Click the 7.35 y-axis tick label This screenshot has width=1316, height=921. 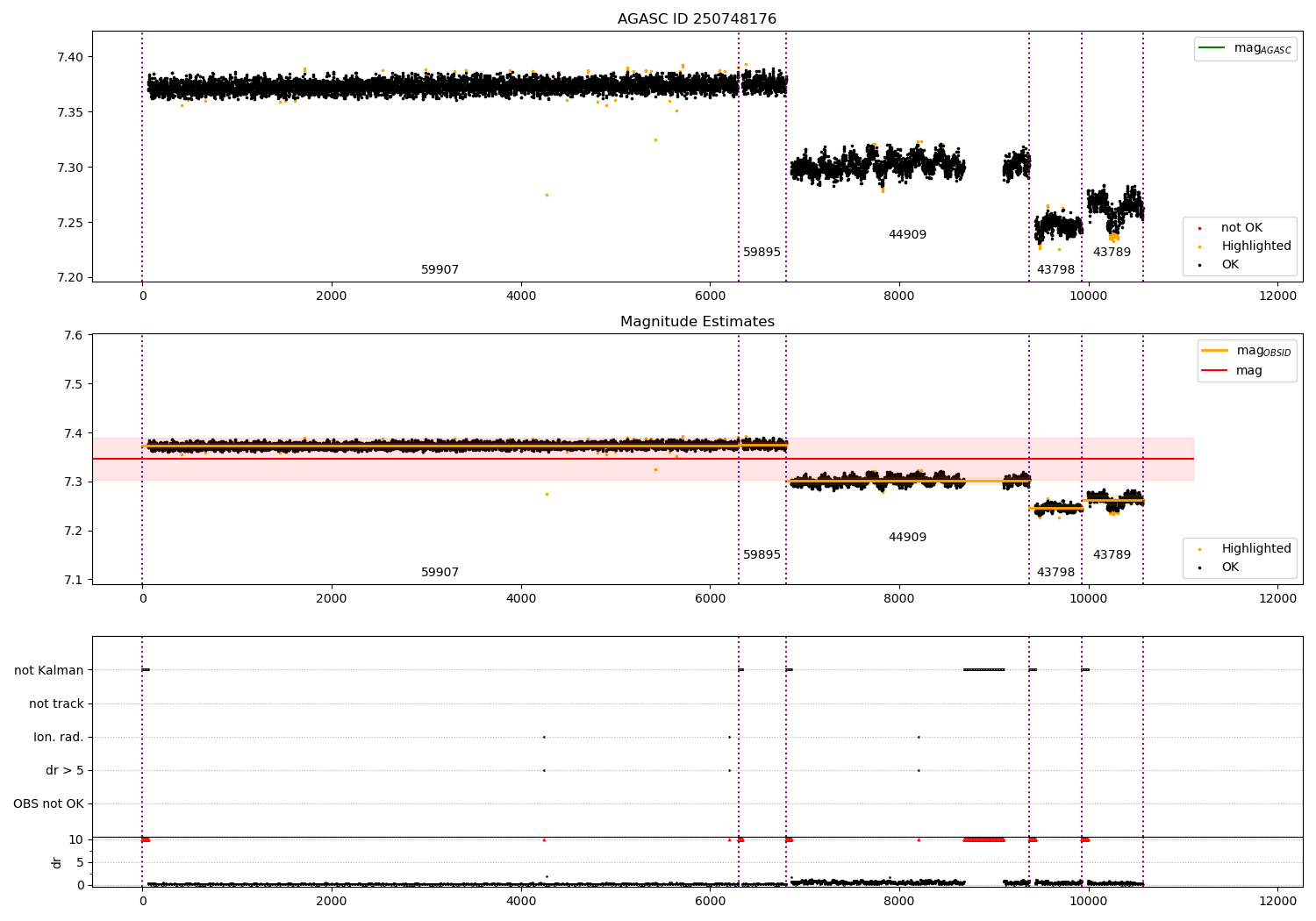click(x=68, y=113)
